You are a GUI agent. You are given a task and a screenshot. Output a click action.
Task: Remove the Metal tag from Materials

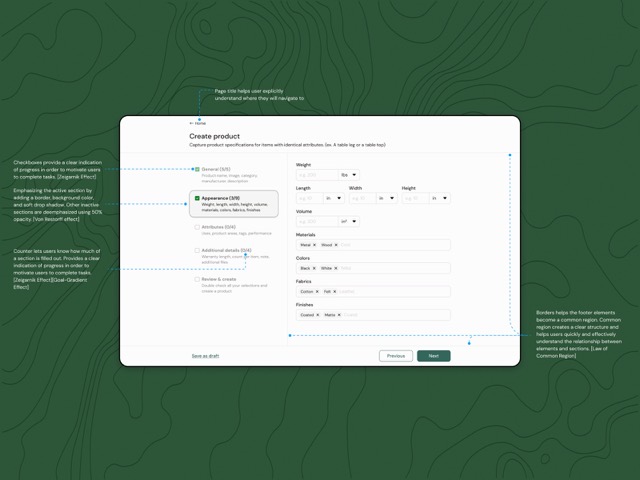coord(314,245)
